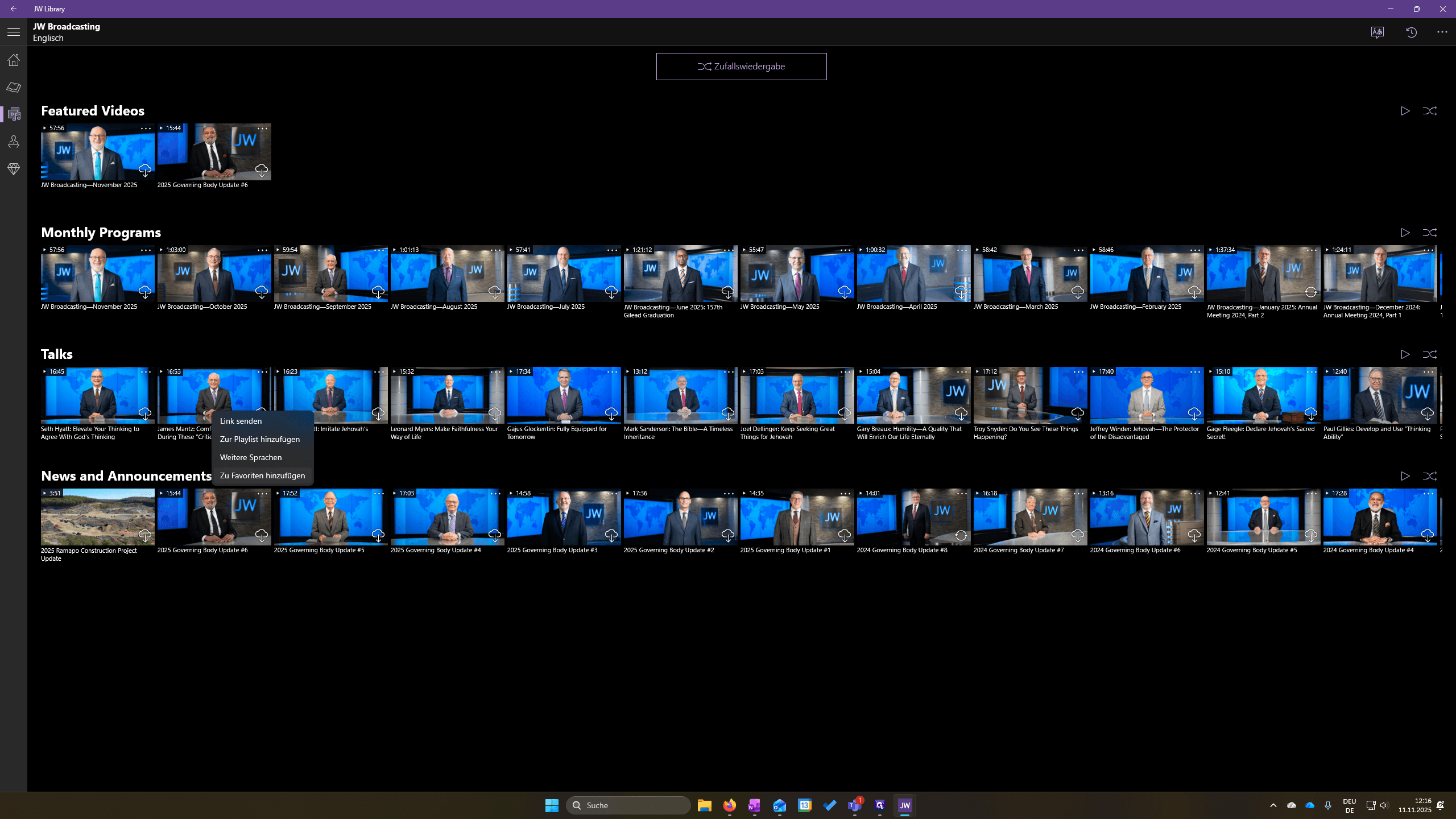
Task: Choose 'Zur Playlist hinzufügen' menu entry
Action: [x=262, y=439]
